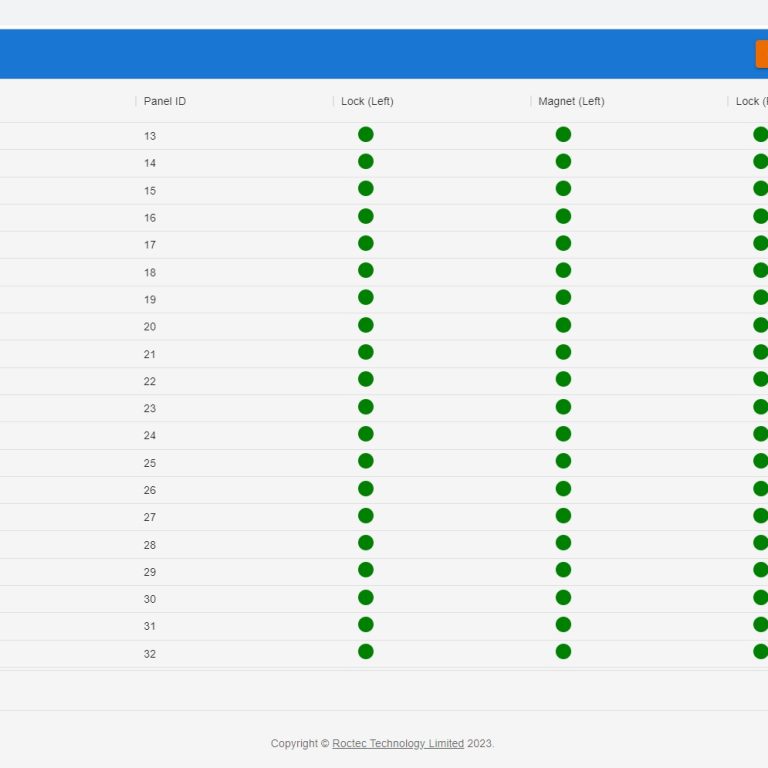The width and height of the screenshot is (768, 768).
Task: Click the Lock (Left) column header
Action: tap(367, 101)
